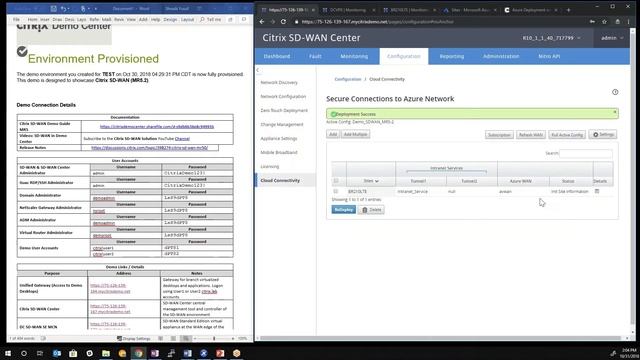Screen dimensions: 640x360
Task: Open the Tell me search in Word
Action: [210, 19]
